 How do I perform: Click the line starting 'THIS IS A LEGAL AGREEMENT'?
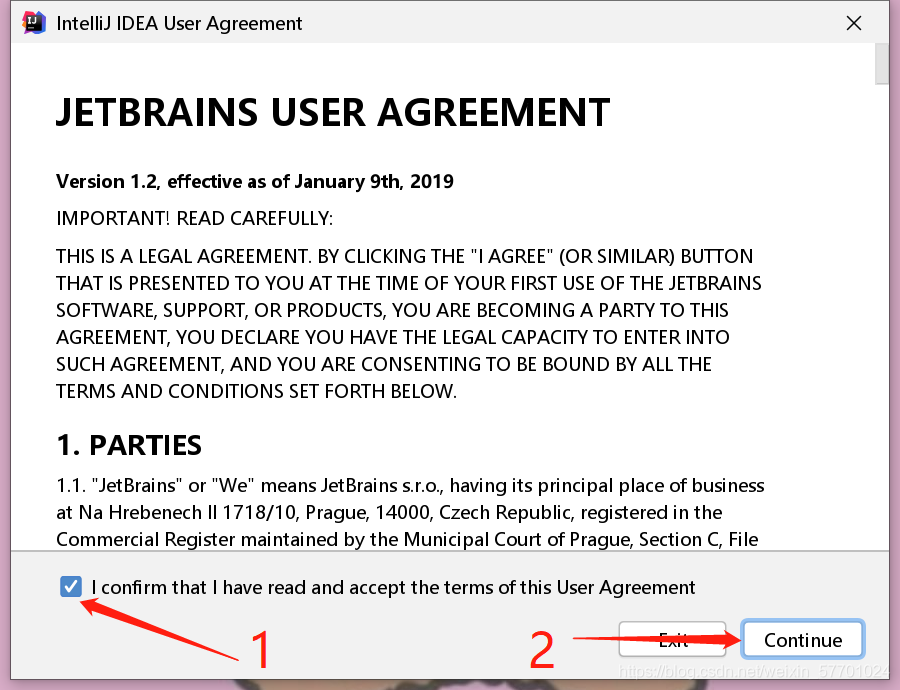click(x=404, y=256)
